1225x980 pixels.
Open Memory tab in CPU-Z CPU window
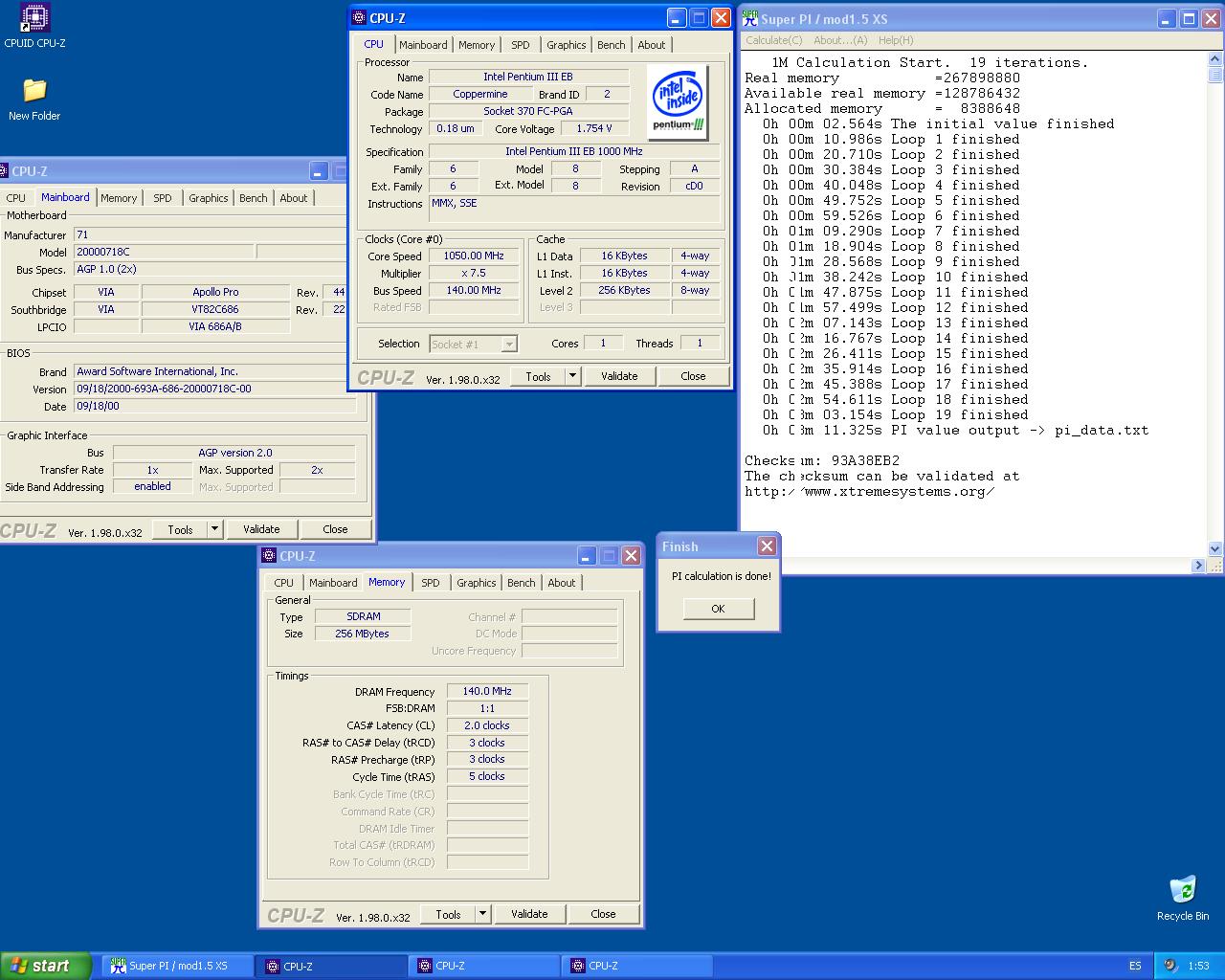coord(477,45)
